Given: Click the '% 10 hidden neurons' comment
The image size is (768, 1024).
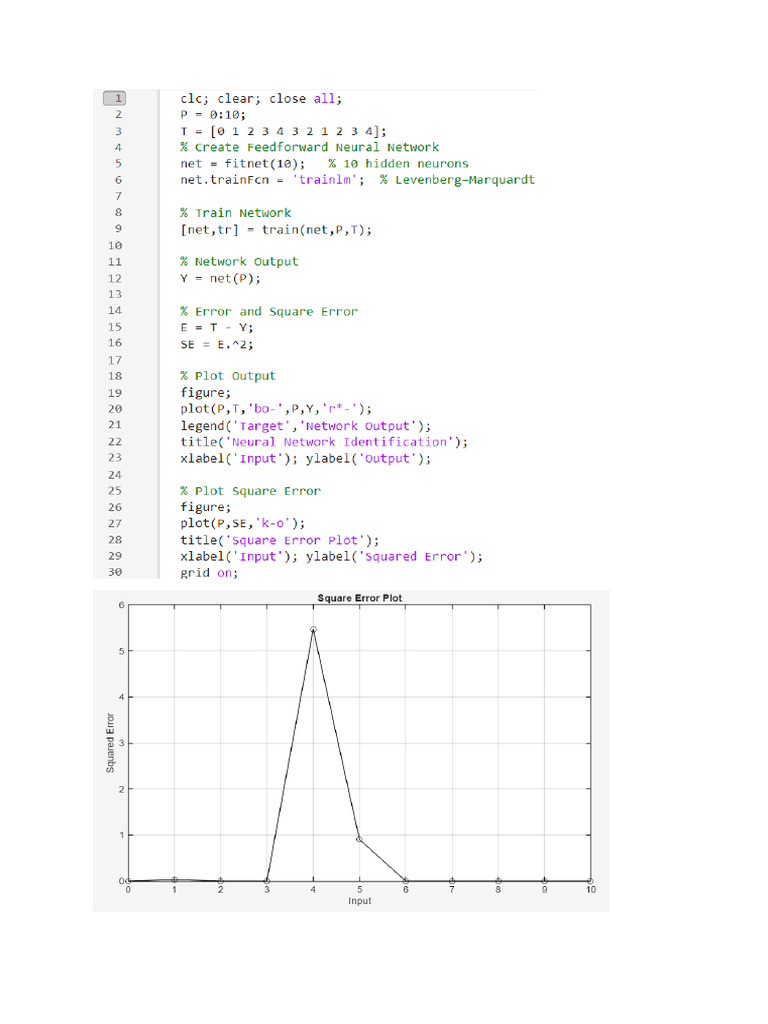Looking at the screenshot, I should pyautogui.click(x=398, y=164).
